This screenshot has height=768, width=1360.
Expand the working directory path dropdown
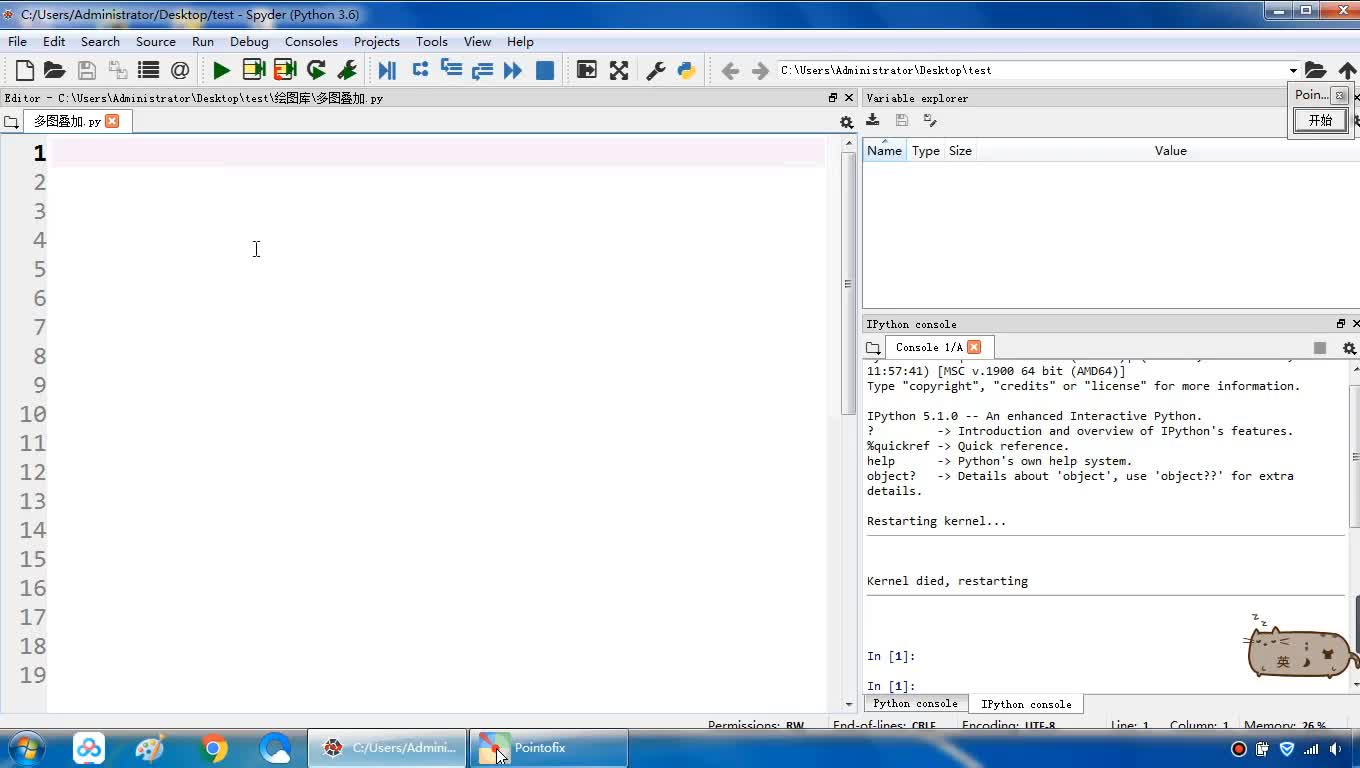[x=1292, y=70]
